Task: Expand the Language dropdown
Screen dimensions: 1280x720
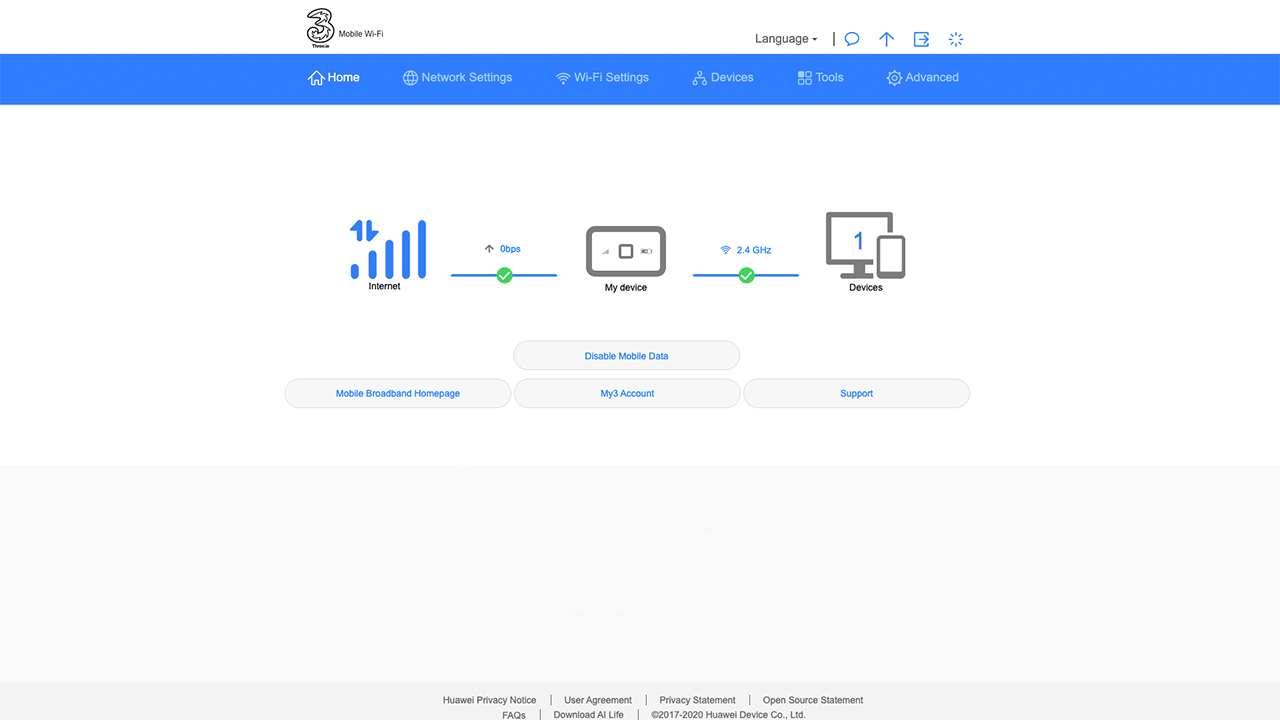Action: click(x=786, y=39)
